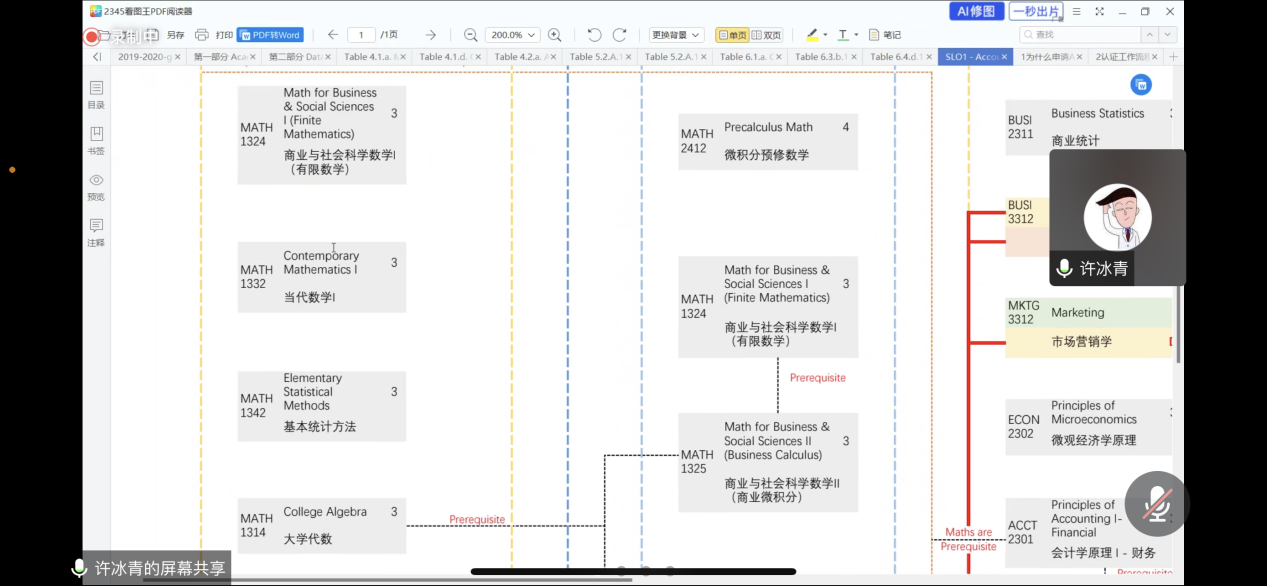The height and width of the screenshot is (586, 1267).
Task: Zoom out with the minus magnifier
Action: [470, 35]
